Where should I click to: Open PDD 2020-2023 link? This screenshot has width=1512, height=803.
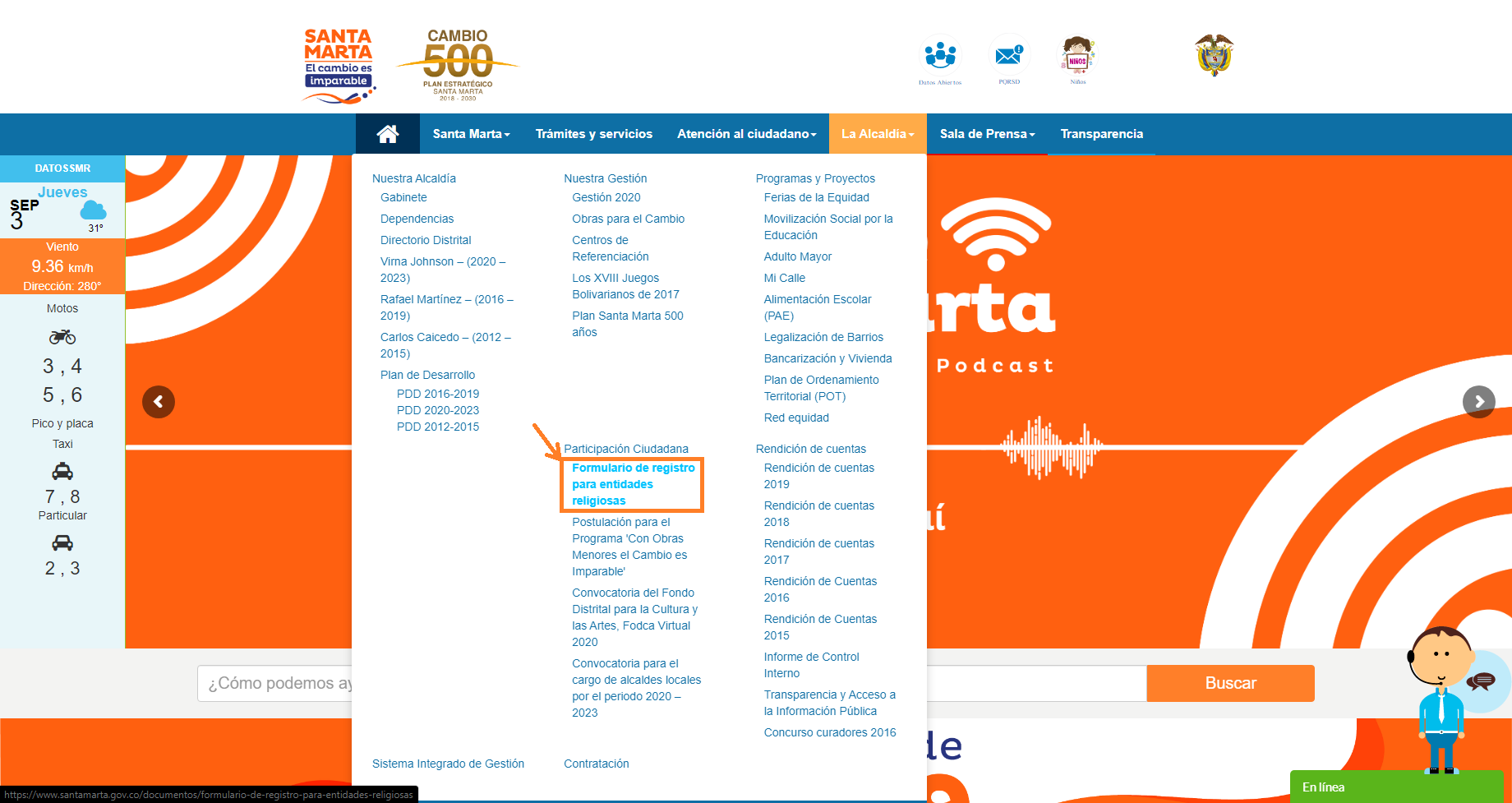click(x=438, y=410)
